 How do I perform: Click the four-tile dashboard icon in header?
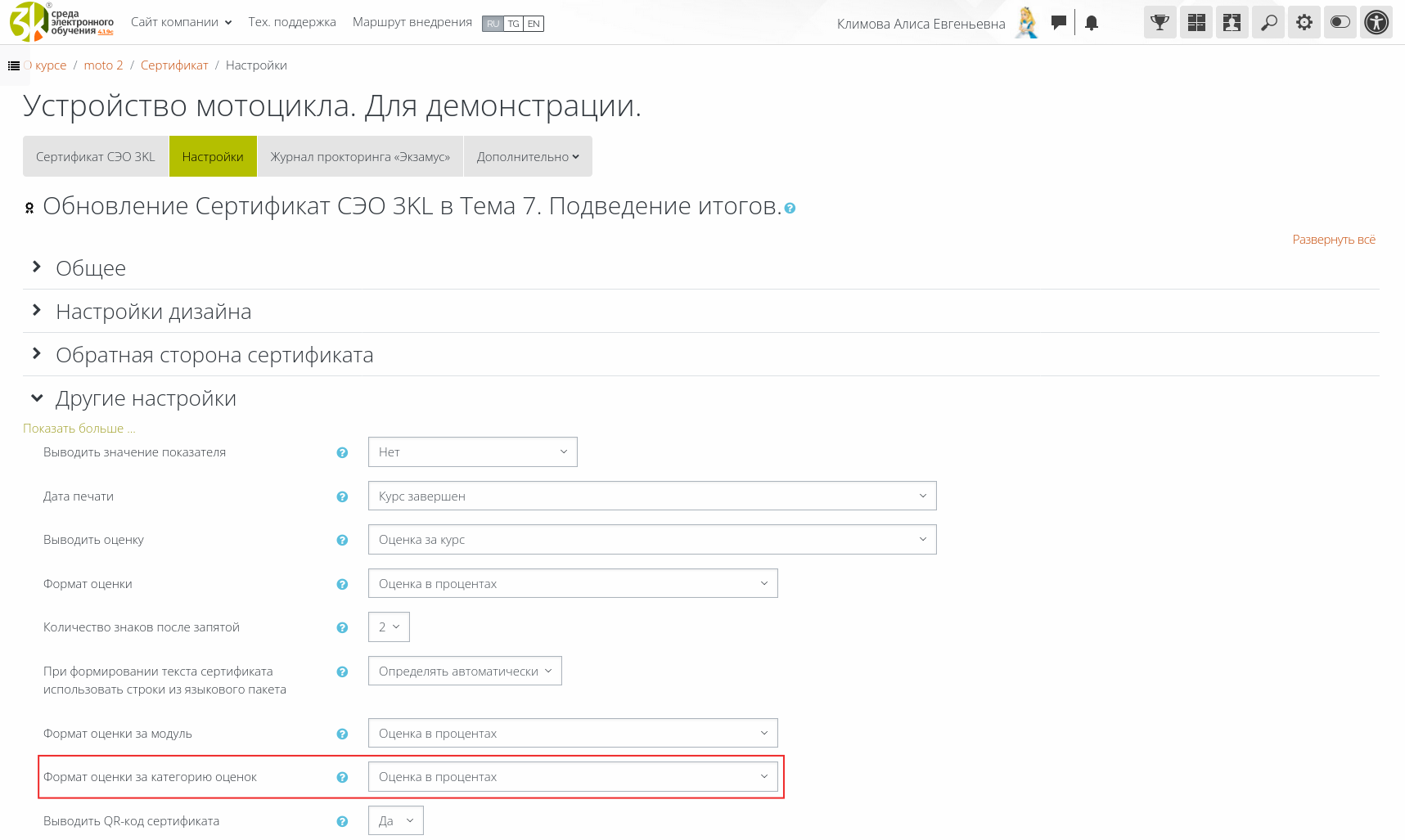(1196, 23)
